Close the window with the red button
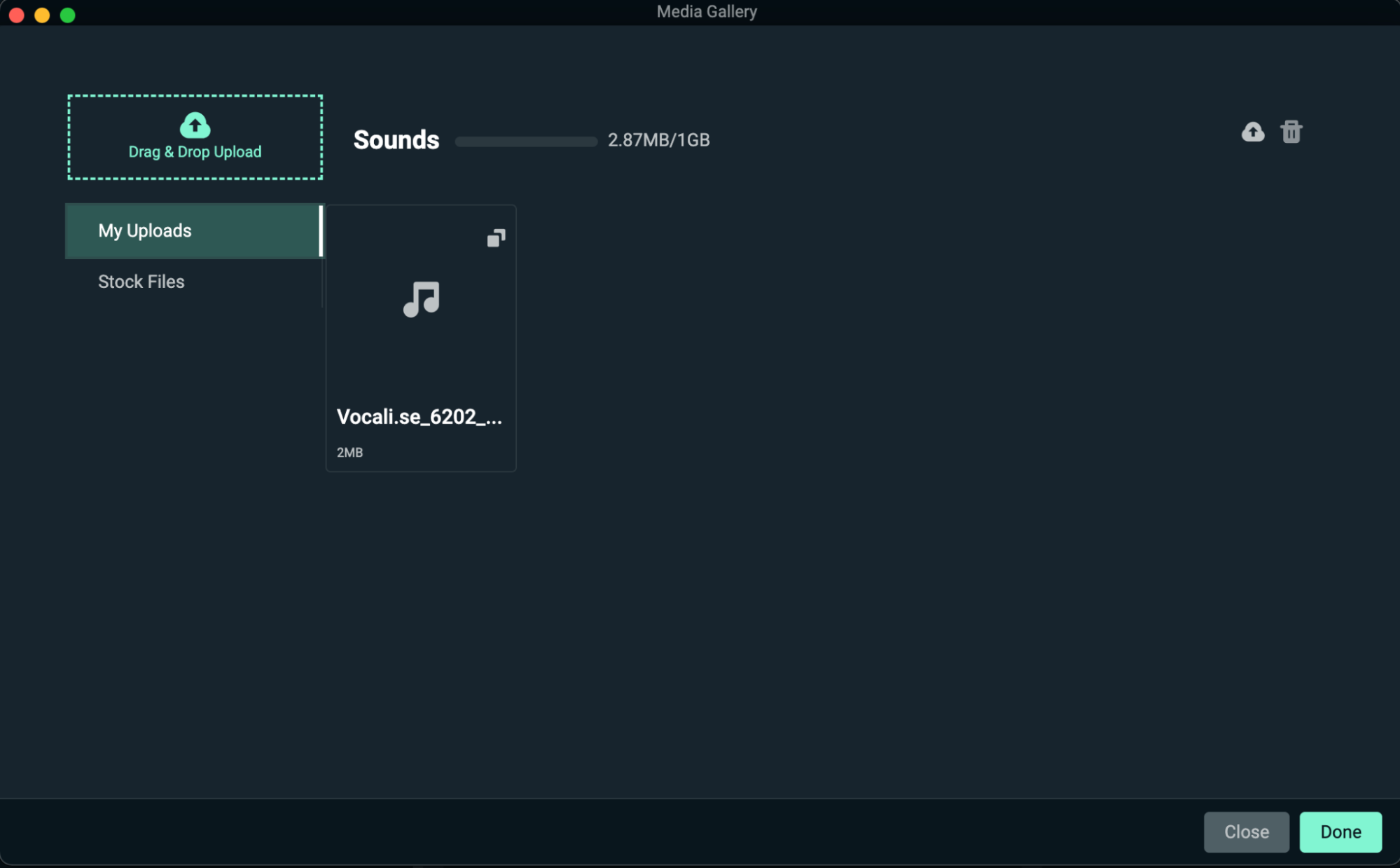 (17, 15)
